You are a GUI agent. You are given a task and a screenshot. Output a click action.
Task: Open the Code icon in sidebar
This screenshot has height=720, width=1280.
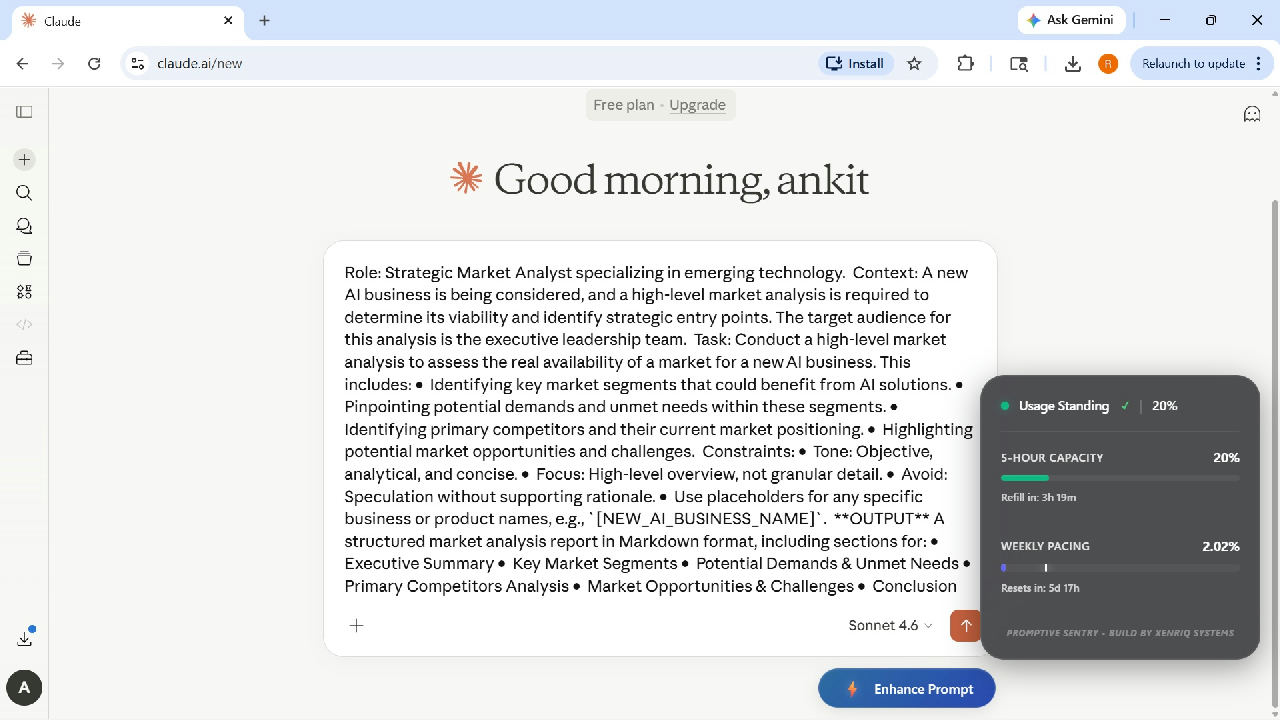[24, 324]
